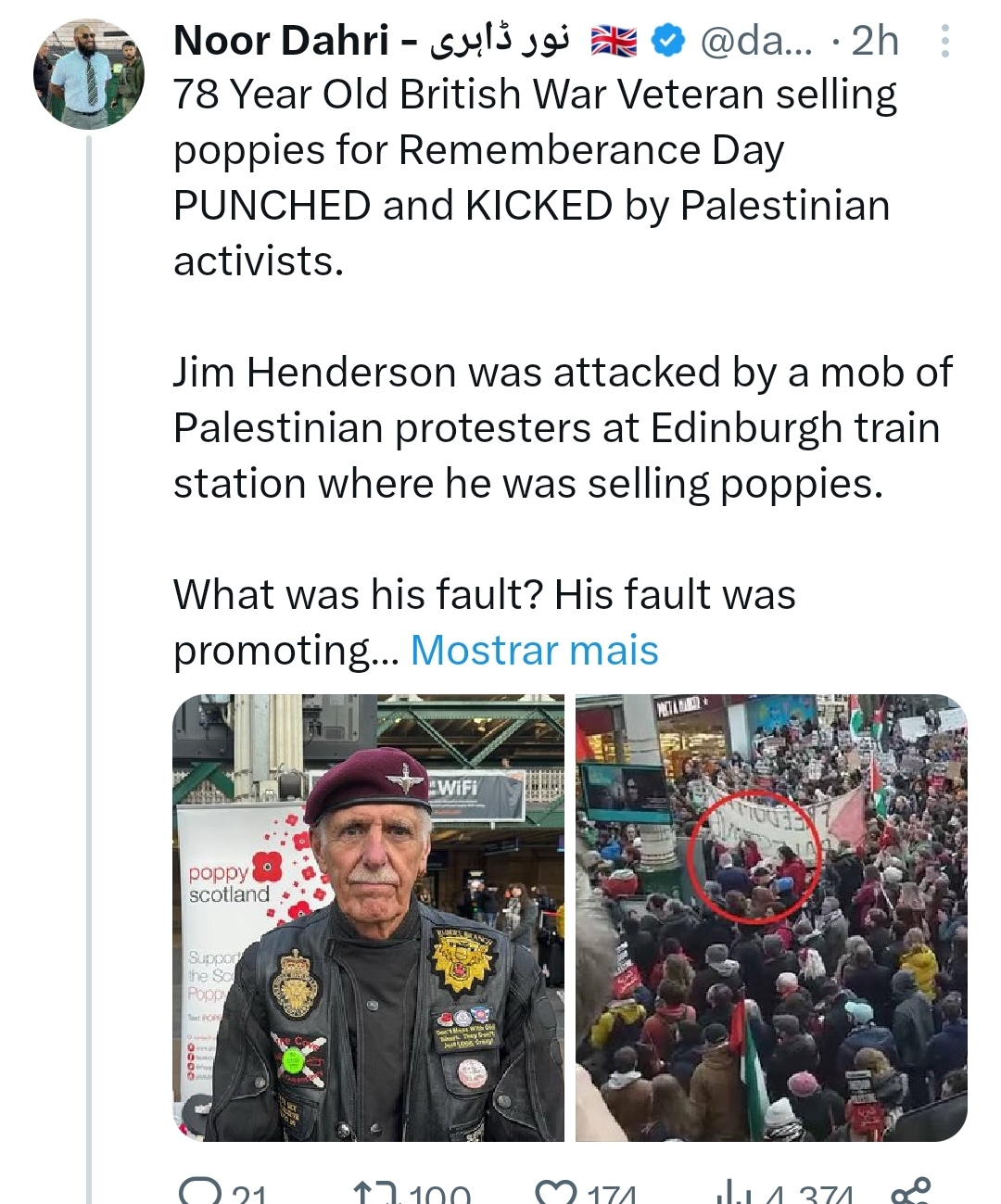Image resolution: width=1001 pixels, height=1204 pixels.
Task: Click the 4,374 views count
Action: coord(807,1196)
